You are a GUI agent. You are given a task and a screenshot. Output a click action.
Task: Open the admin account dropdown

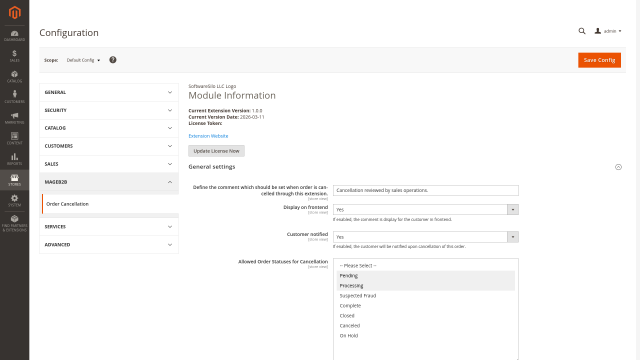coord(608,31)
